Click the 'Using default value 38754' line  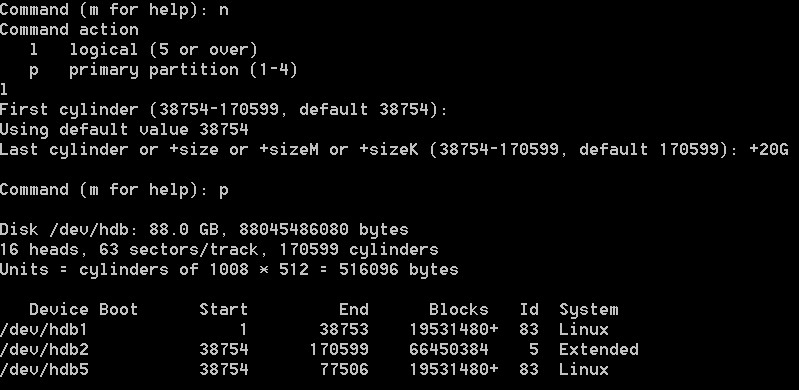124,130
